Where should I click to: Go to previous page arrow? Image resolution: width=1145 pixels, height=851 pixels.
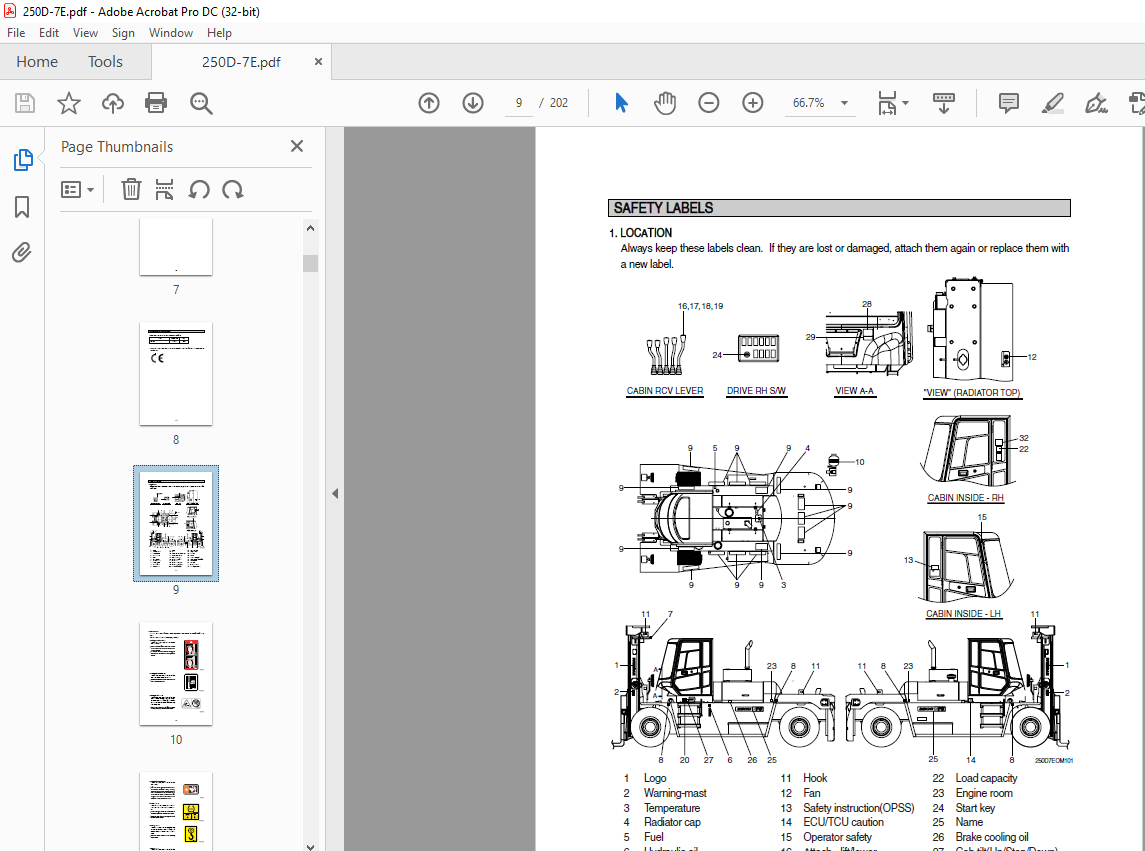pyautogui.click(x=429, y=103)
